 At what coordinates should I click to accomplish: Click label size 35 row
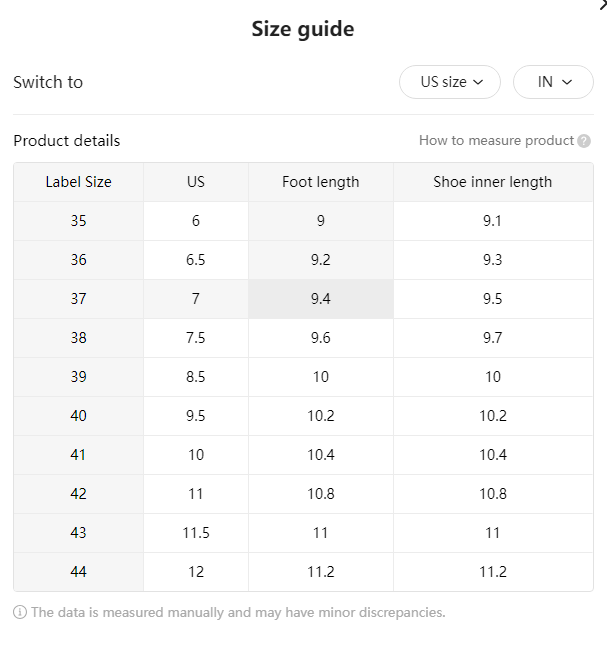tap(303, 221)
